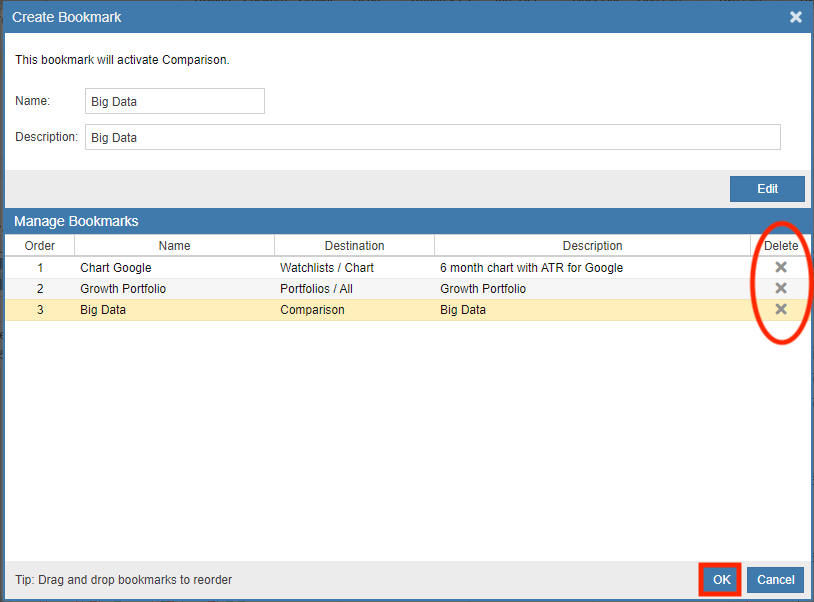The width and height of the screenshot is (814, 602).
Task: Click the 6 month chart description cell
Action: [531, 267]
